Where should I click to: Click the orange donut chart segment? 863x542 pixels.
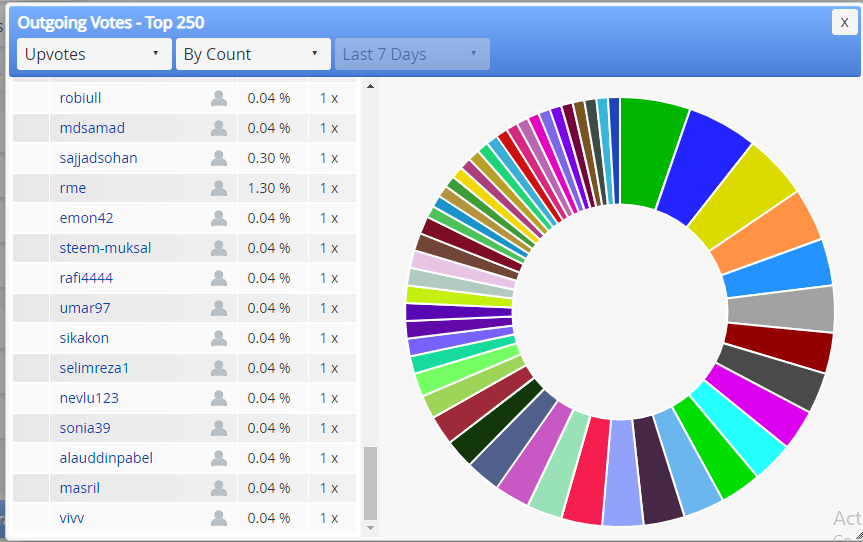766,234
